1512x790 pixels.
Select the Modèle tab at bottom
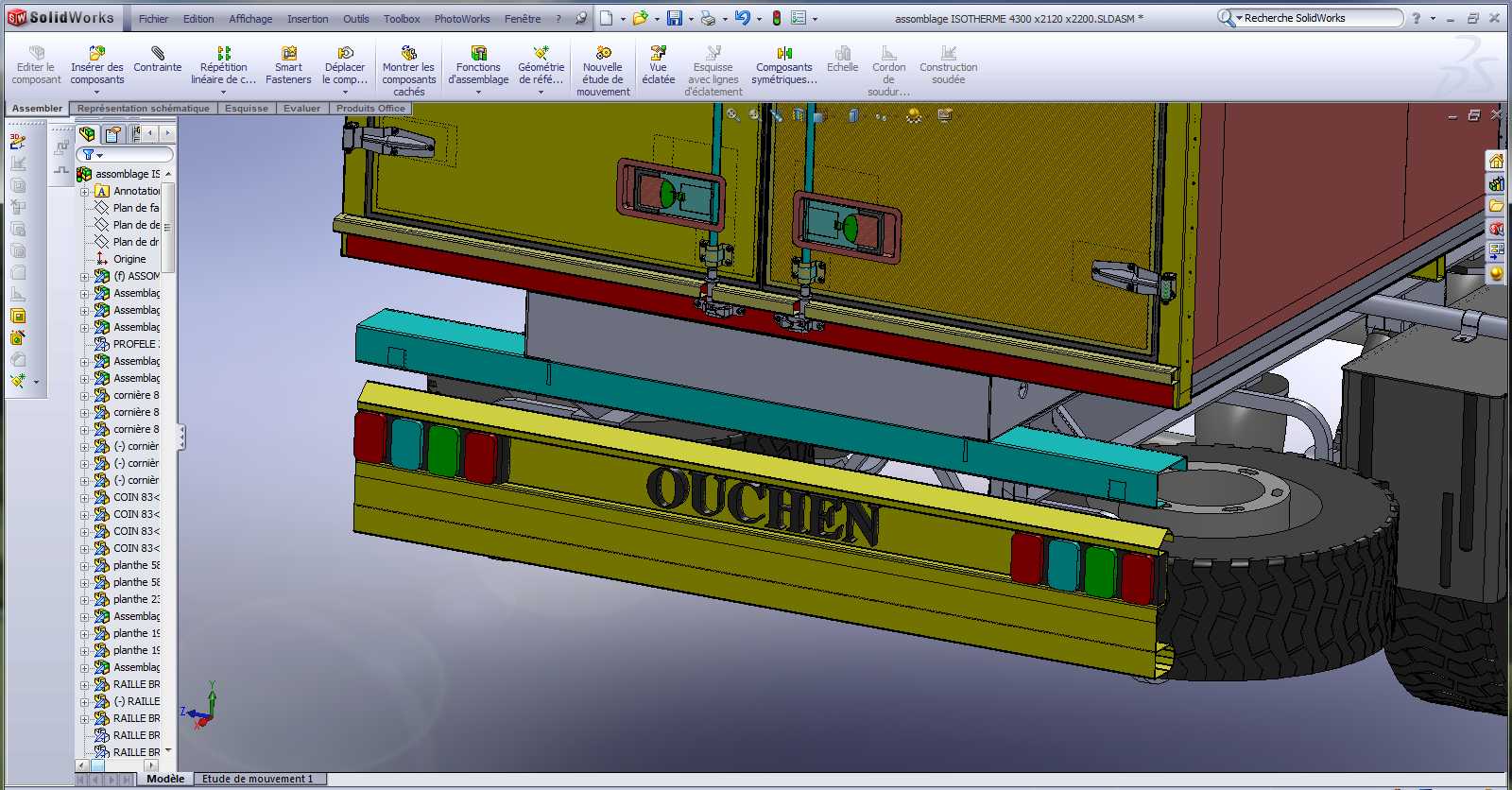(165, 779)
